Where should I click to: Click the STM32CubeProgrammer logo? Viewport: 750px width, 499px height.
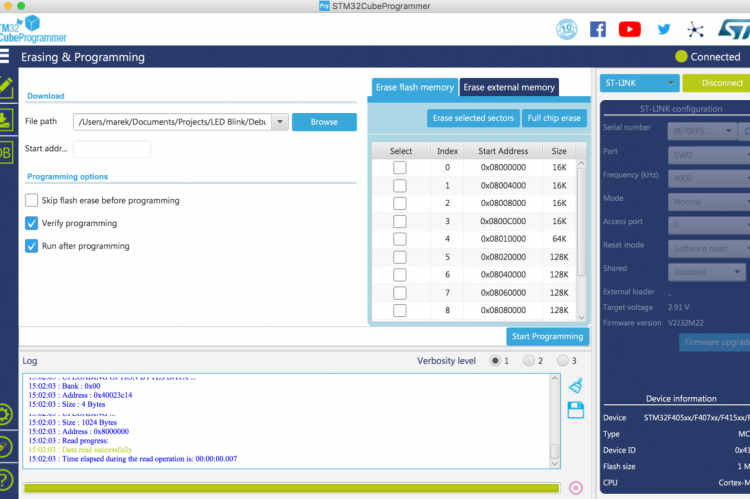click(33, 29)
